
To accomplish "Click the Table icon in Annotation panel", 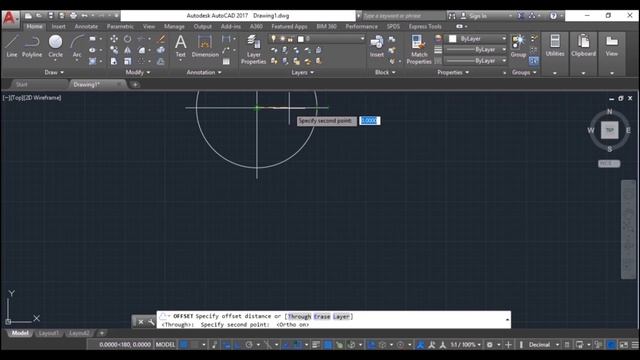I will (x=226, y=61).
